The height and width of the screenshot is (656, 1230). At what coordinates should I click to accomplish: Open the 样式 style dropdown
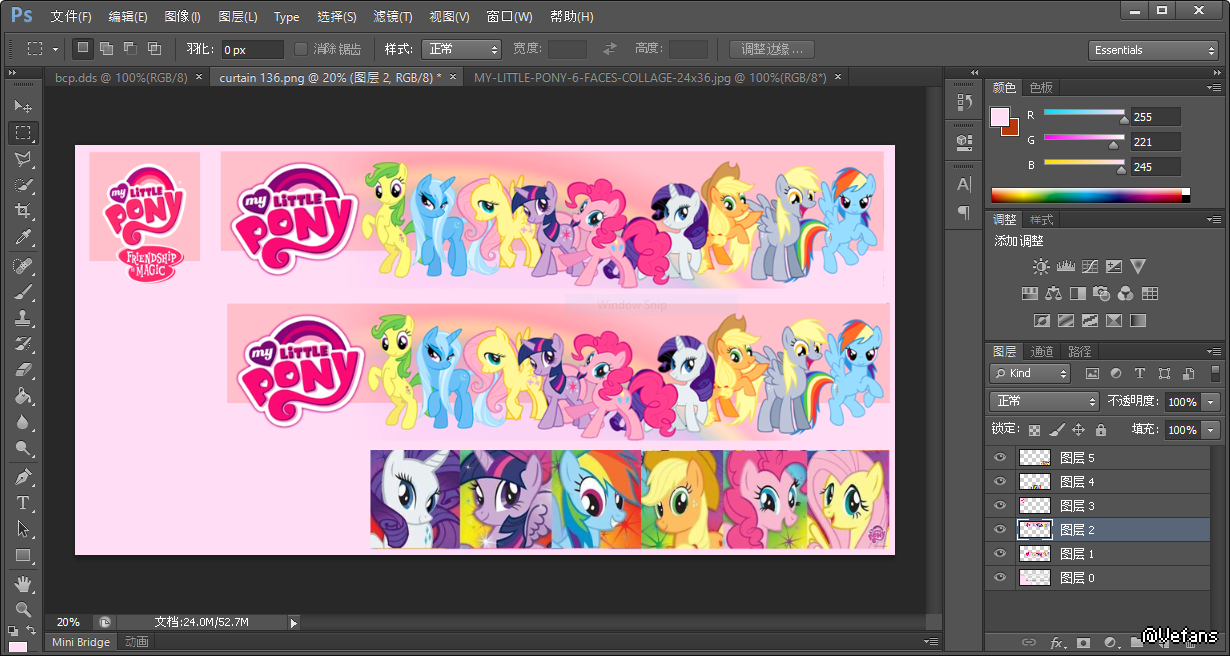click(461, 49)
